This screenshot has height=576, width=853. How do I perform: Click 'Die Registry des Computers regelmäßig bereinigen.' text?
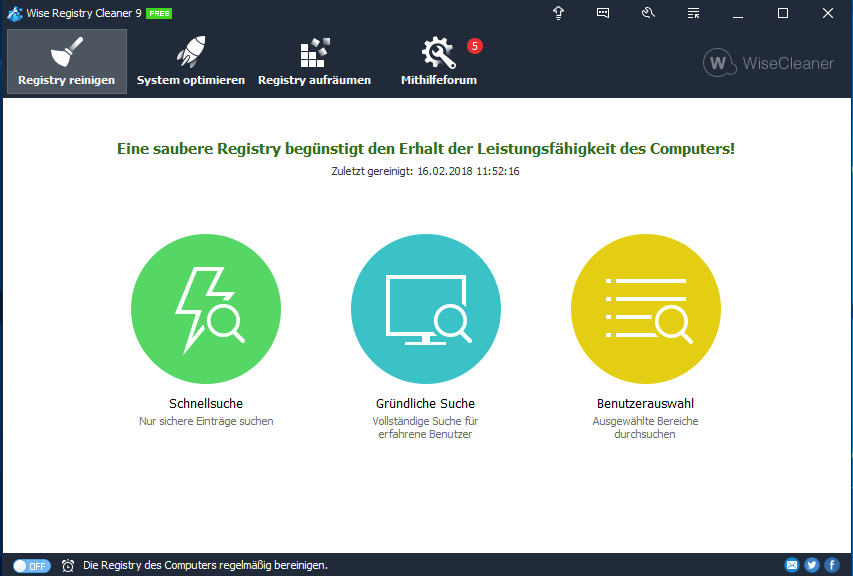pos(205,566)
